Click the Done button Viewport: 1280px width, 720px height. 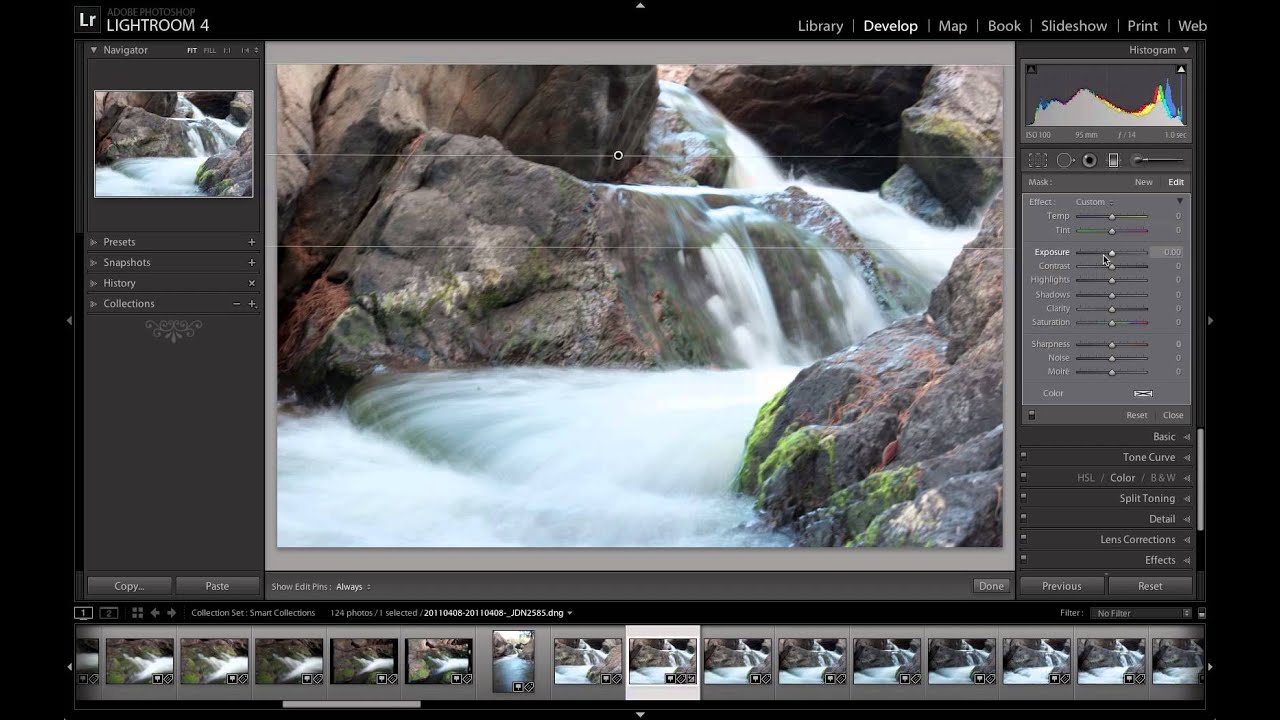(x=991, y=586)
